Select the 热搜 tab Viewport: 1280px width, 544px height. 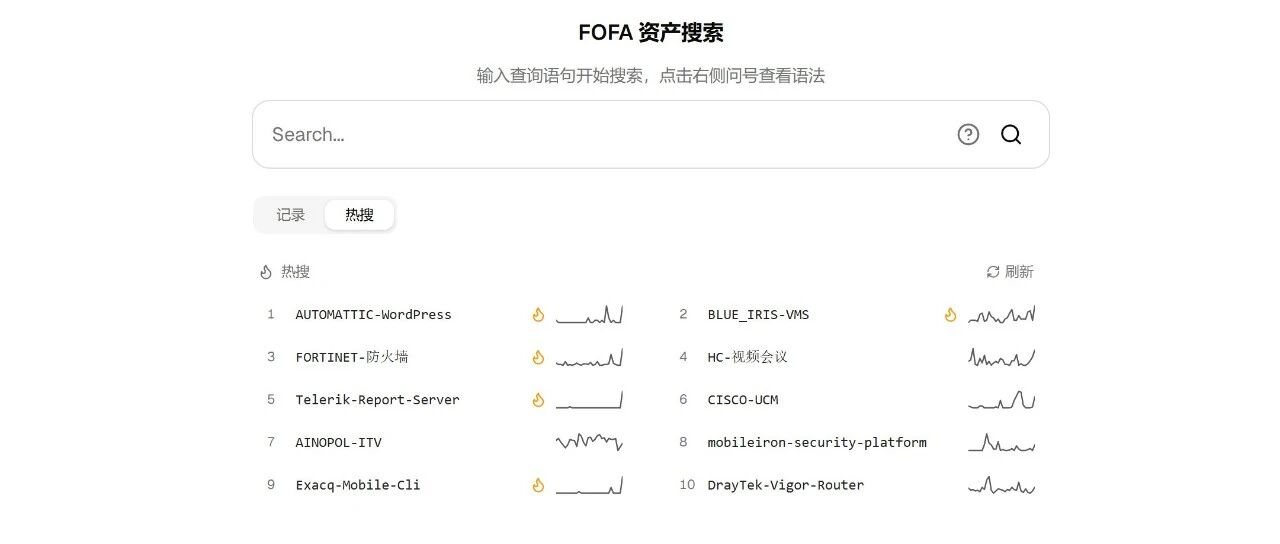coord(359,215)
